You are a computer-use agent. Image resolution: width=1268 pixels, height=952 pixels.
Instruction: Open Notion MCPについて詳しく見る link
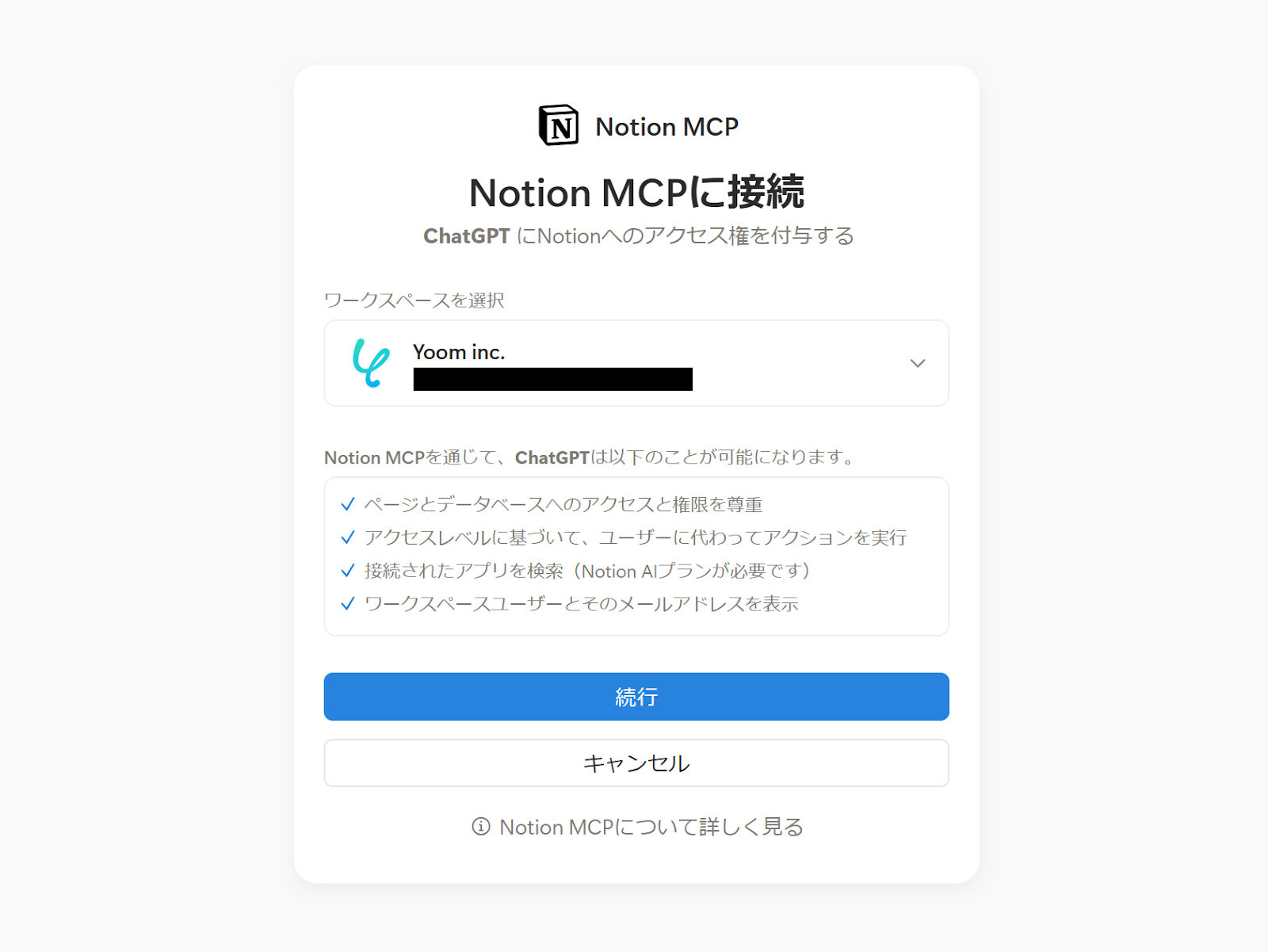tap(651, 827)
